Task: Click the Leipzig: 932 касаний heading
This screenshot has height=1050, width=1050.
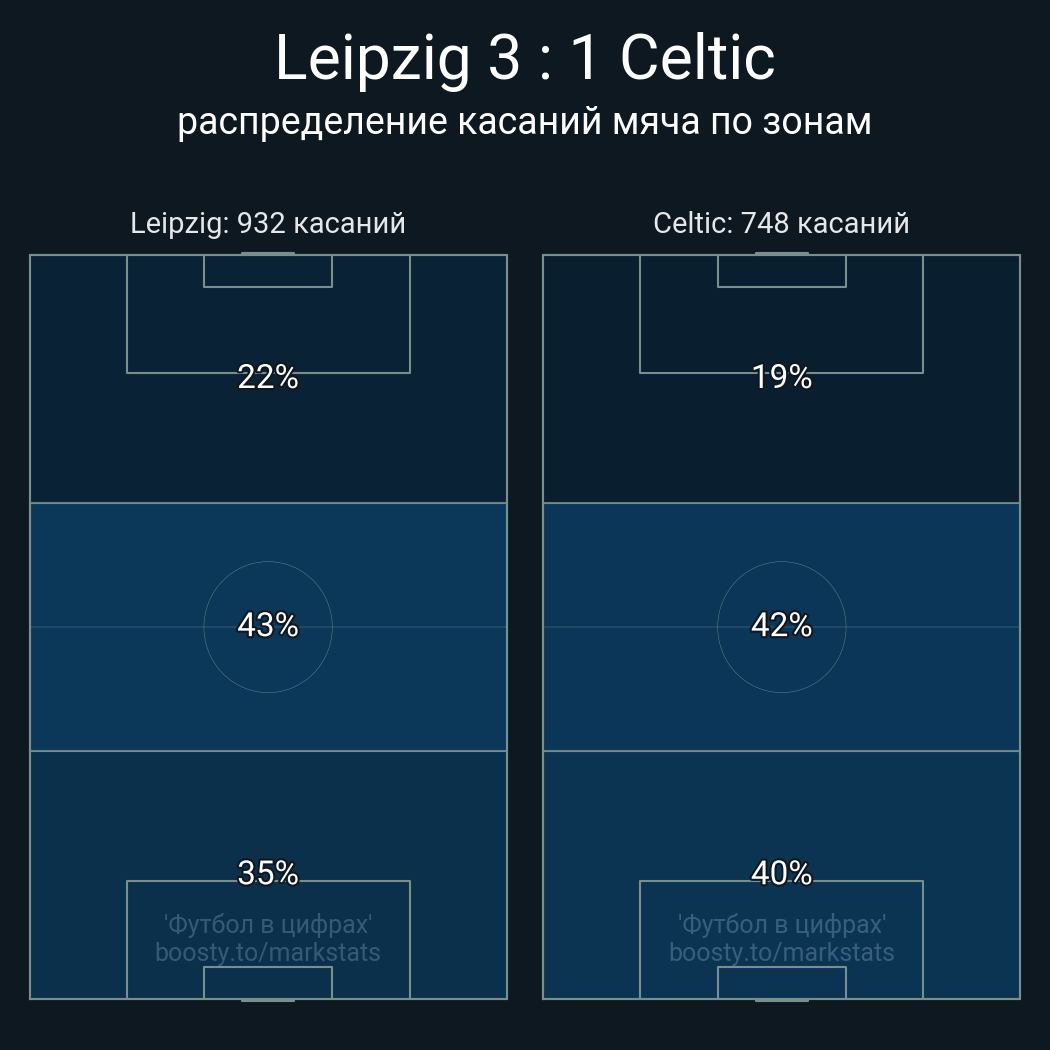Action: [268, 223]
